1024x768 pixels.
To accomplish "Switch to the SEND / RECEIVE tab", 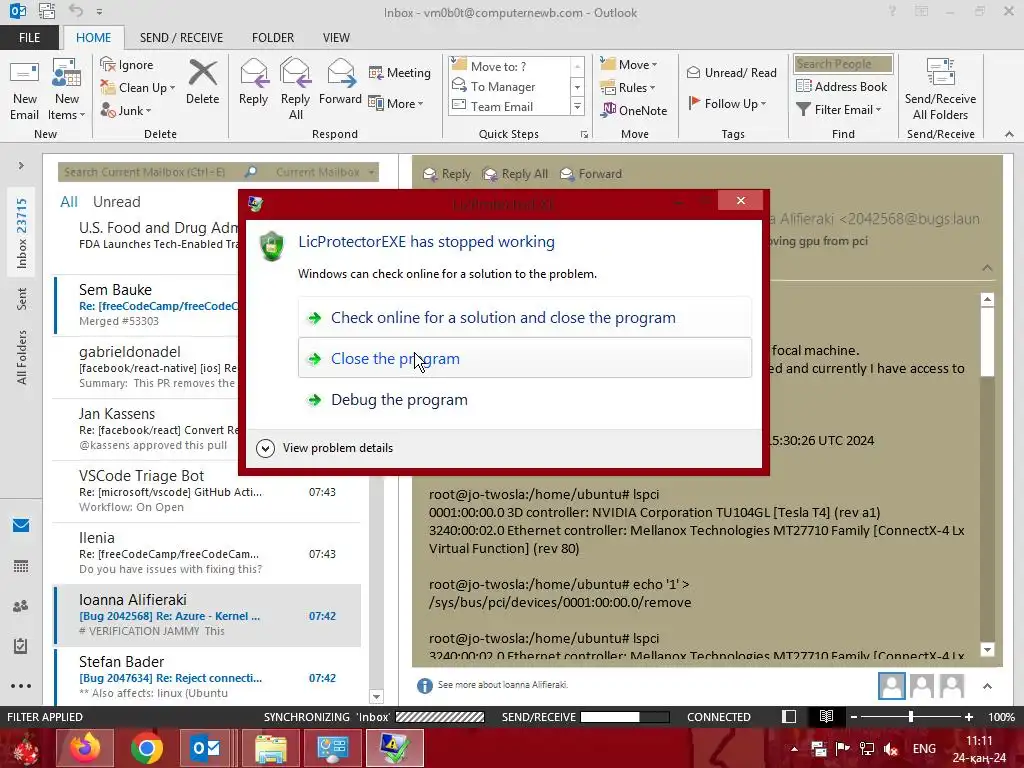I will tap(181, 38).
